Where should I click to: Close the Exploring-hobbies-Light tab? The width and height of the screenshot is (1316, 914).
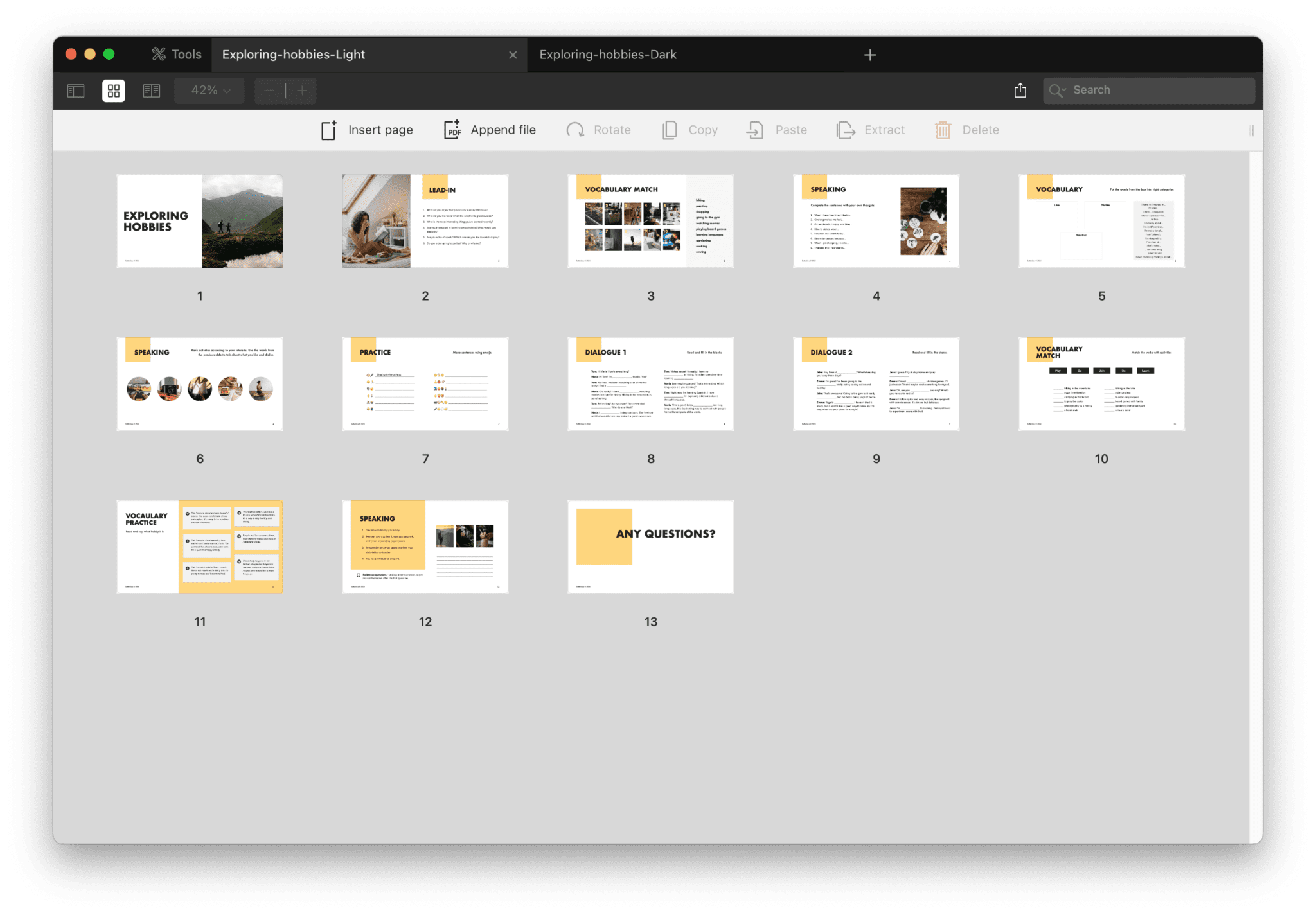point(513,55)
